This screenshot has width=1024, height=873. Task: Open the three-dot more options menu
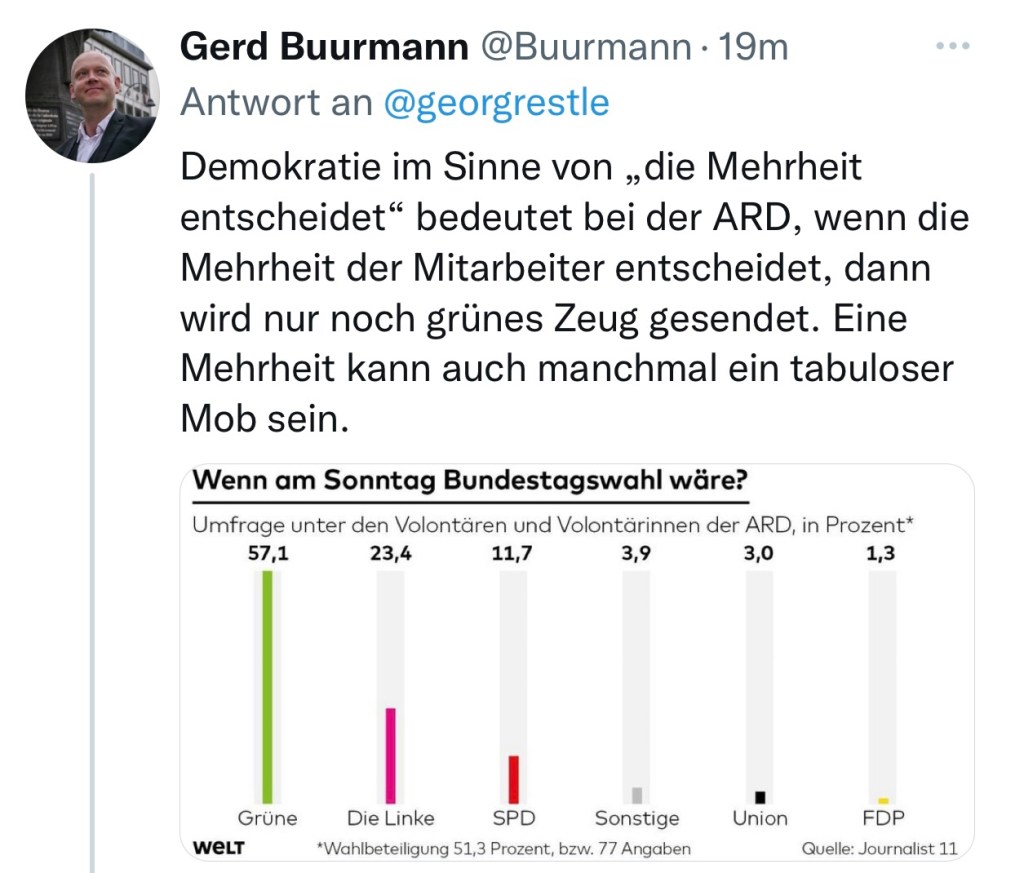952,47
